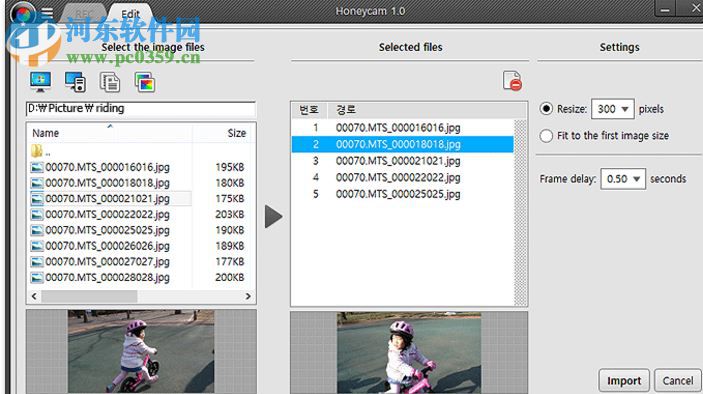Select the Resize radio button
Screen dimensions: 703x394
(x=546, y=109)
